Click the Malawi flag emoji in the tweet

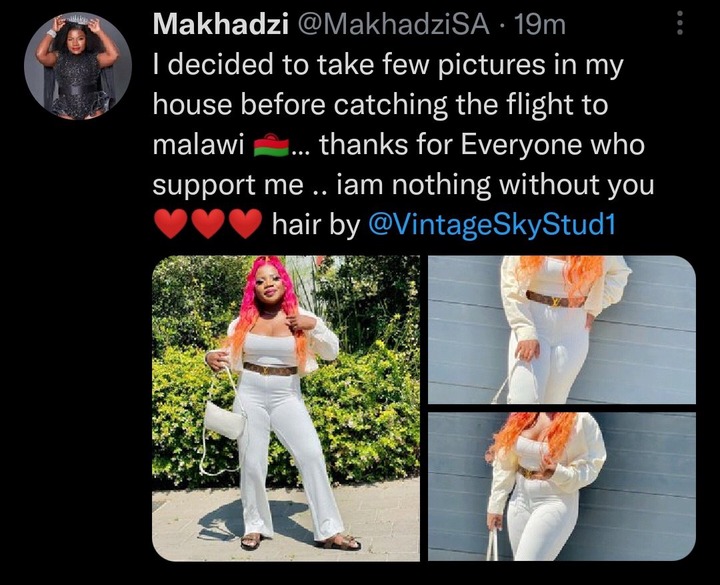tap(272, 144)
